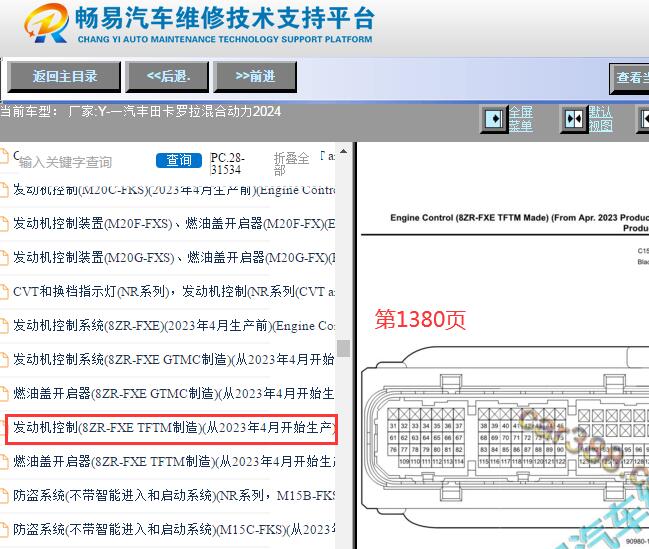Open the 全屏菜单 text link

521,119
